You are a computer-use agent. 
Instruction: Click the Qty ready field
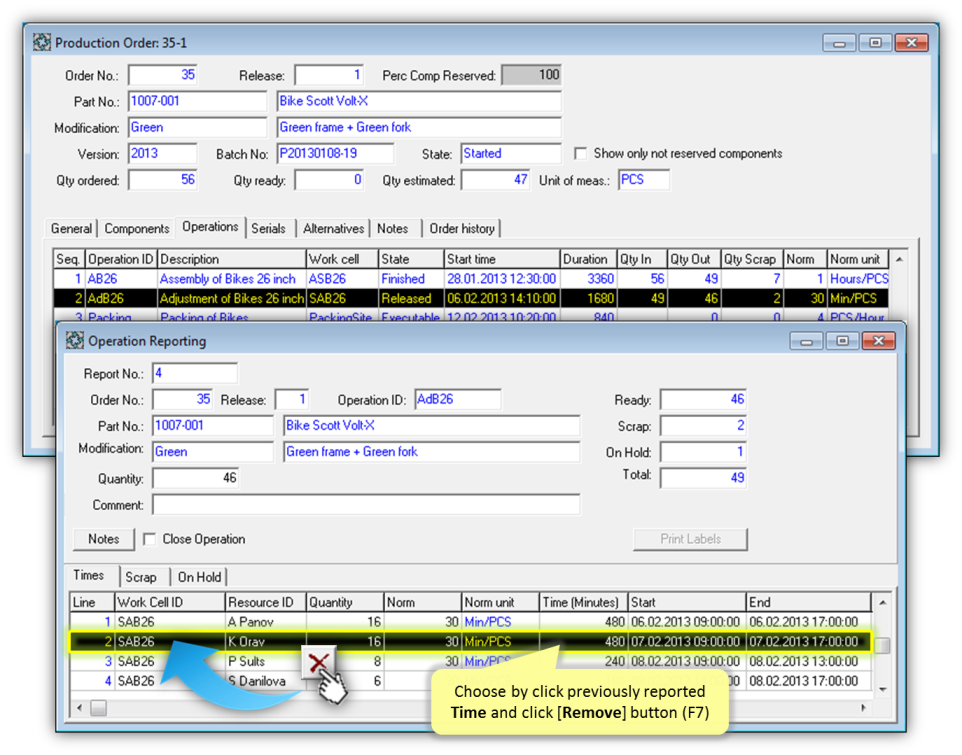pos(329,180)
